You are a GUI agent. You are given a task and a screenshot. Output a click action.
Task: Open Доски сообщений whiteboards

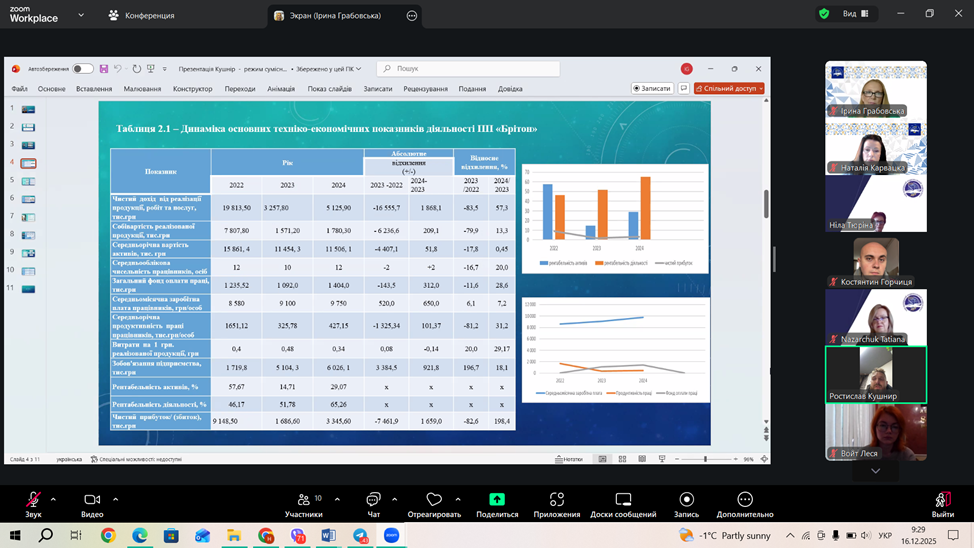622,500
